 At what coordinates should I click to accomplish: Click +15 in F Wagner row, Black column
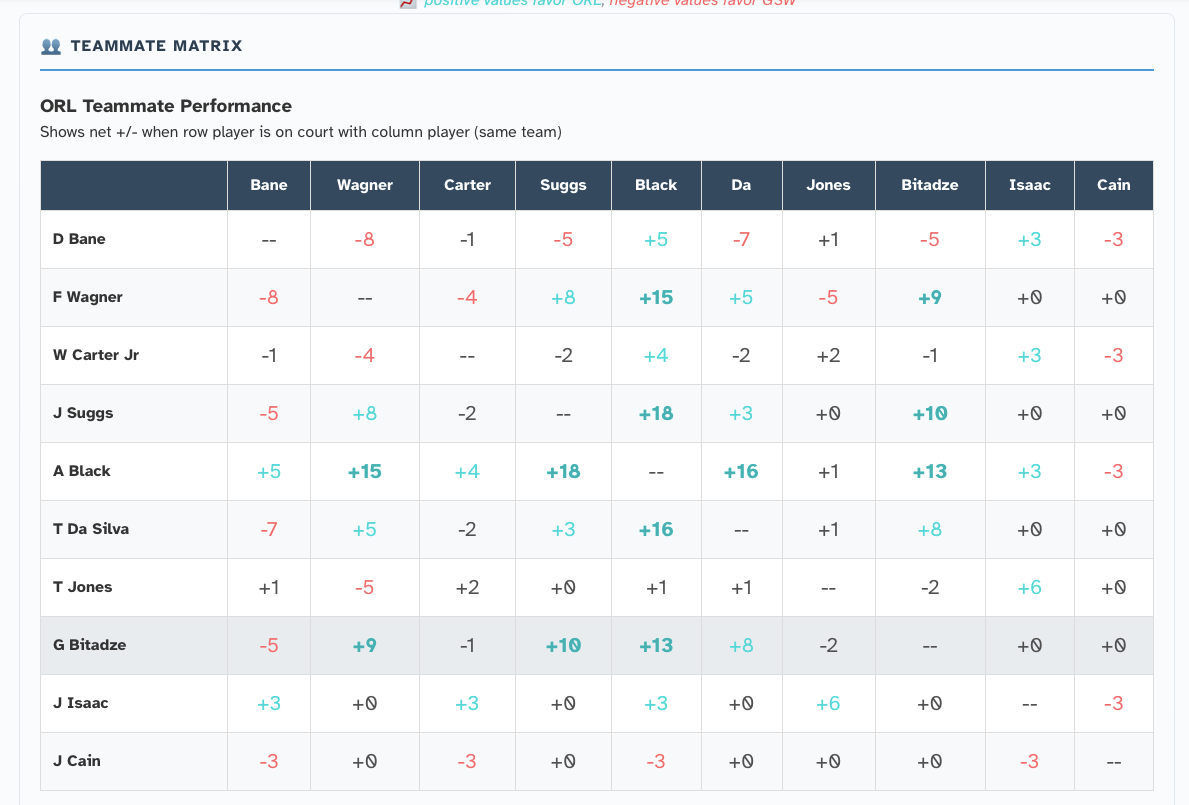[656, 298]
